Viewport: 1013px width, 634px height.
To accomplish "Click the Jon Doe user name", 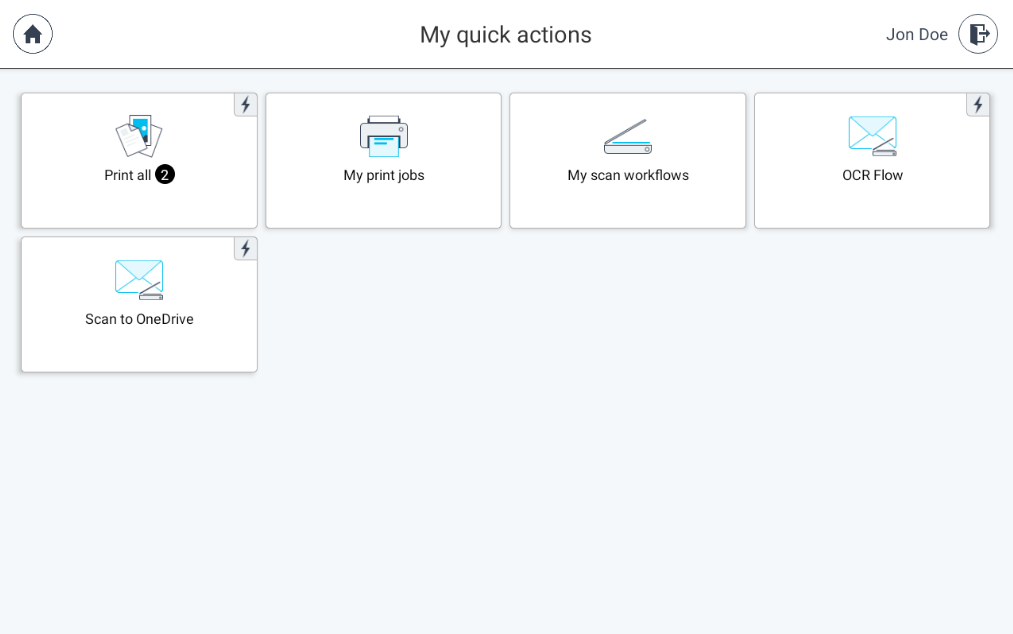I will tap(917, 34).
